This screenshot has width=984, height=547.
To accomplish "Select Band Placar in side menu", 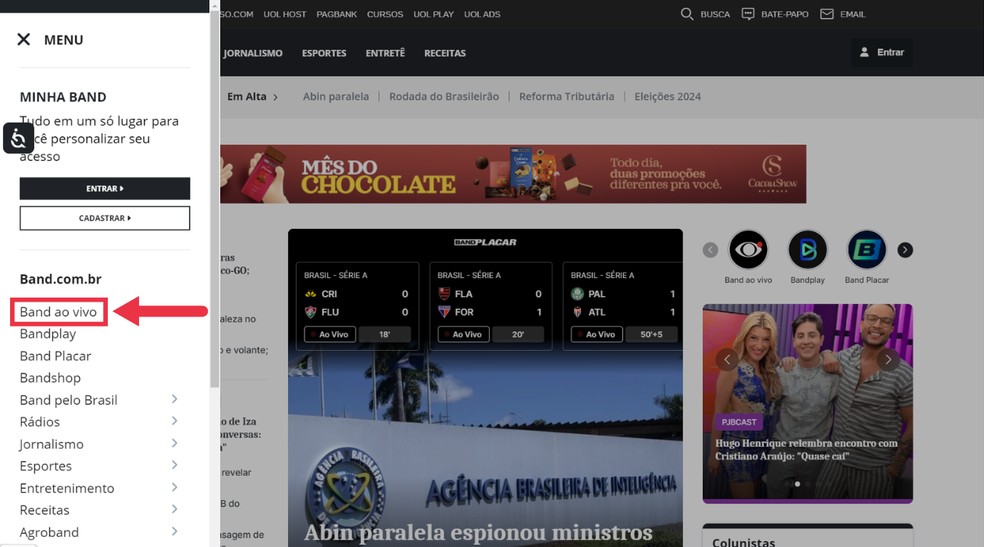I will click(x=55, y=356).
